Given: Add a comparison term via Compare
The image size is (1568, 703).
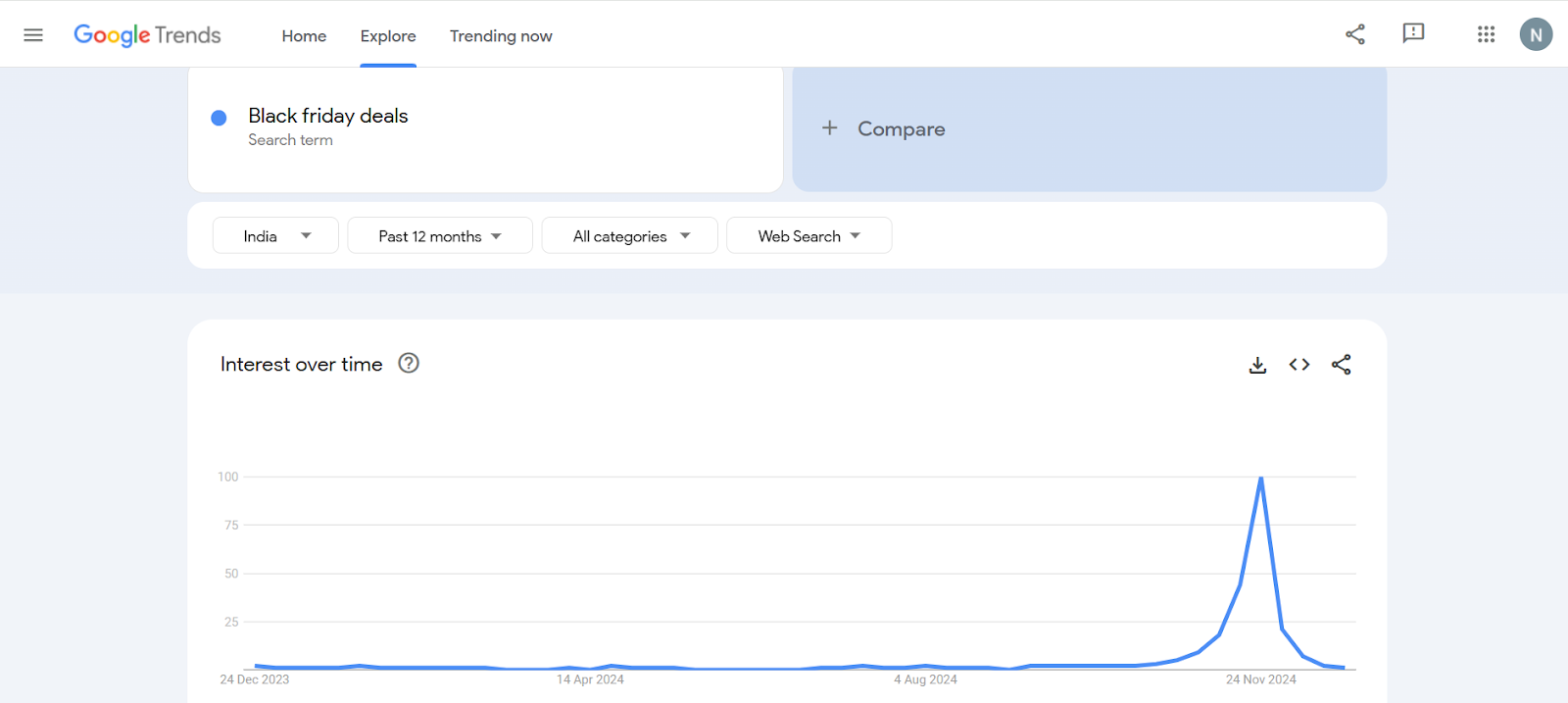Looking at the screenshot, I should pos(1090,128).
